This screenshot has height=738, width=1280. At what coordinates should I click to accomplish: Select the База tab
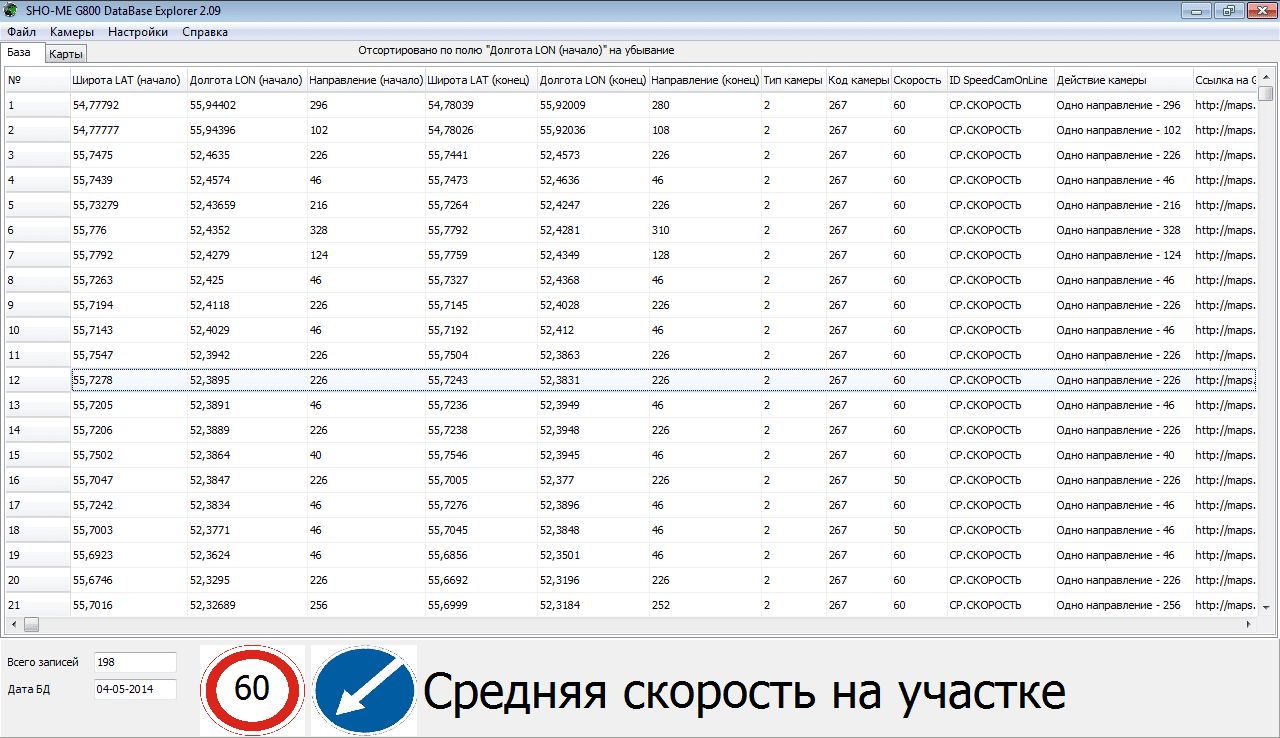tap(19, 52)
